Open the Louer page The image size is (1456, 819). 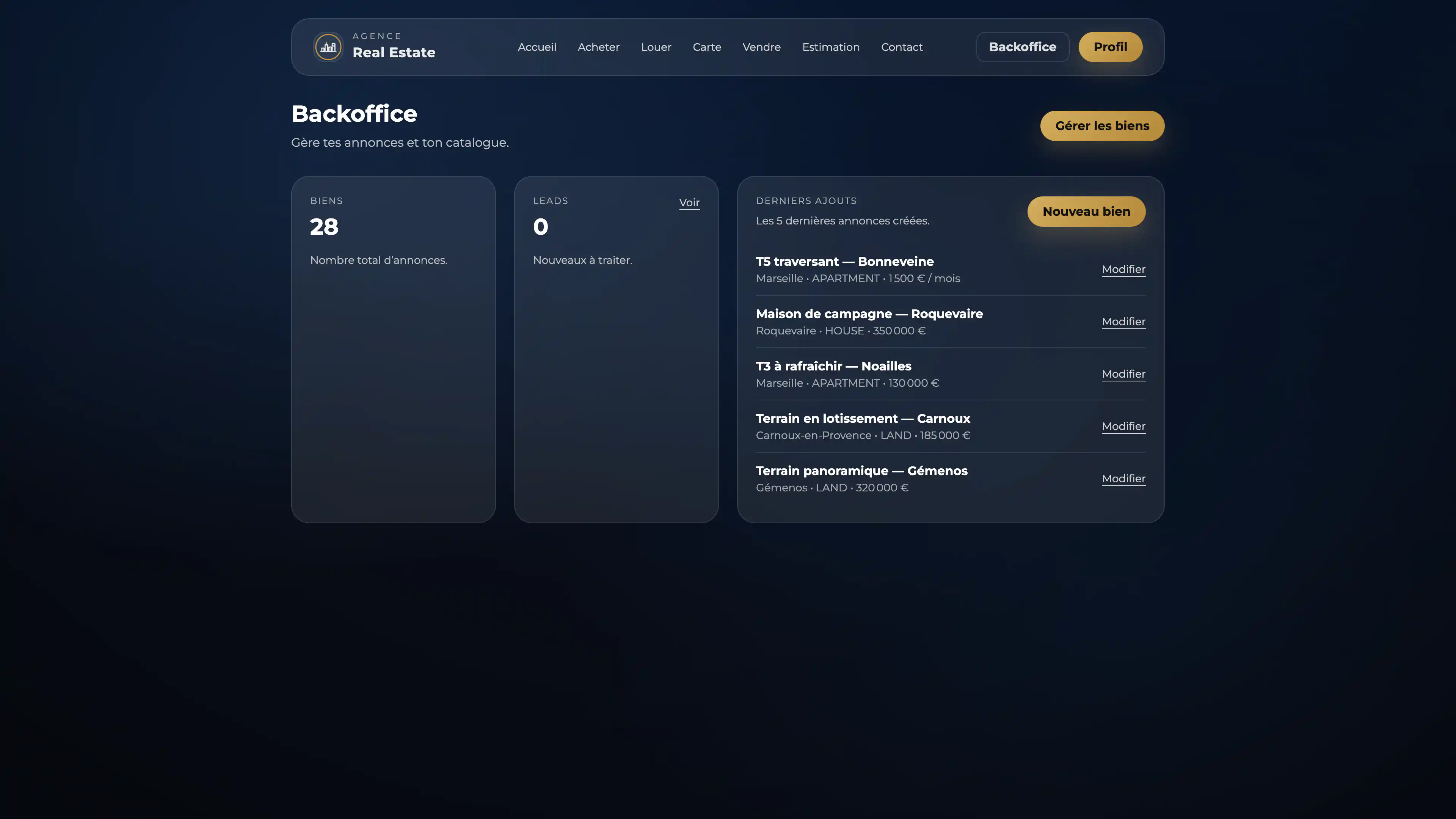pos(656,47)
